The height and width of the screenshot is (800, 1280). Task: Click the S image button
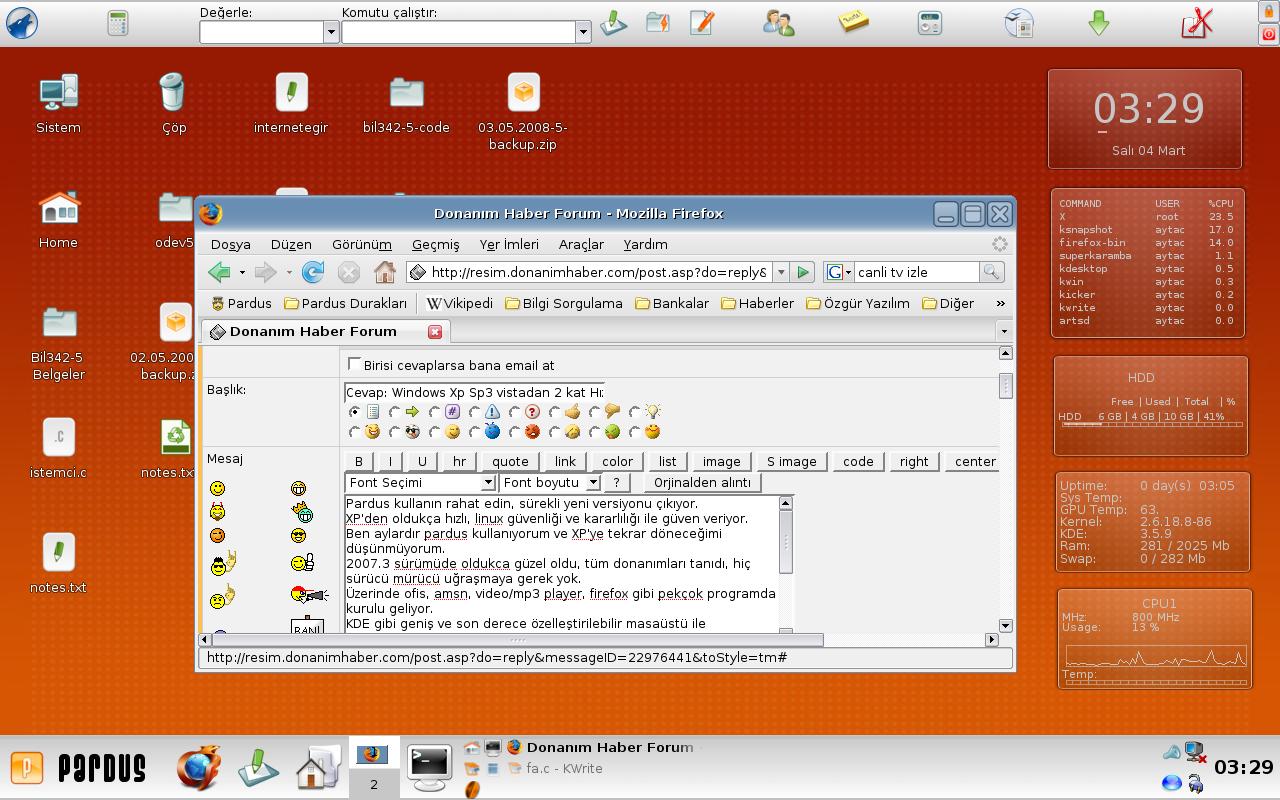[x=791, y=461]
